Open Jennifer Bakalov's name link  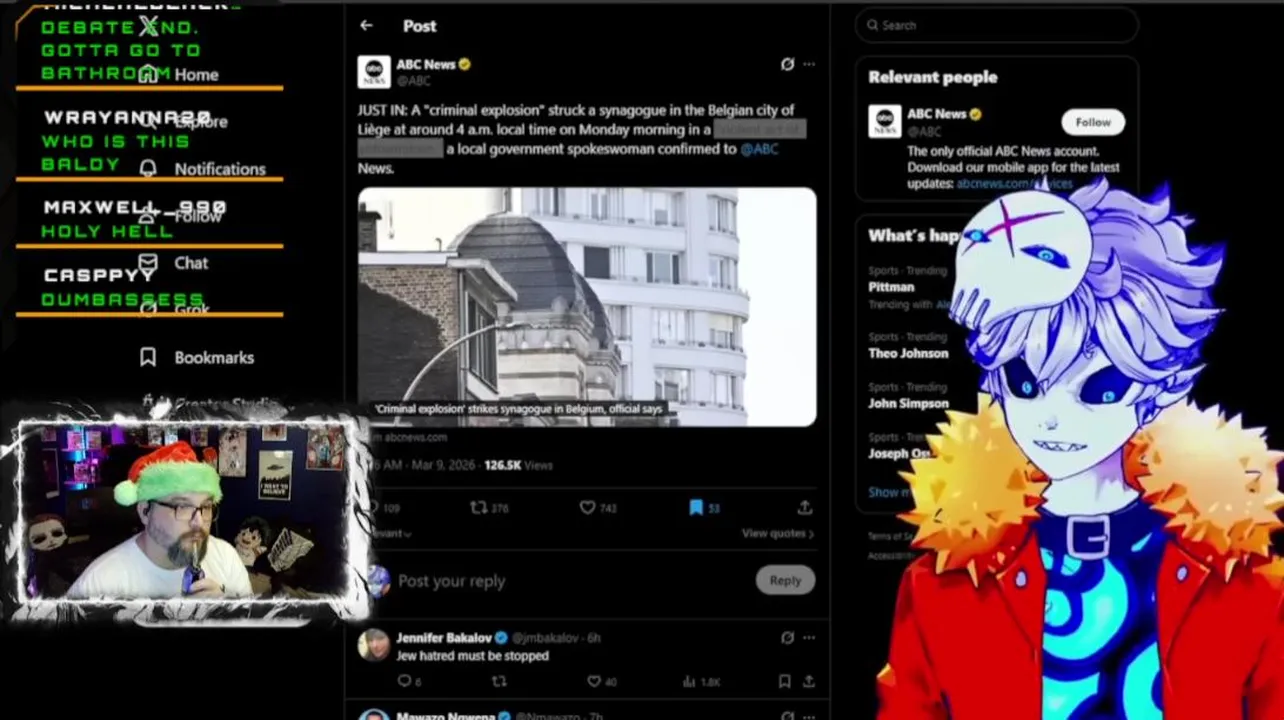coord(444,638)
